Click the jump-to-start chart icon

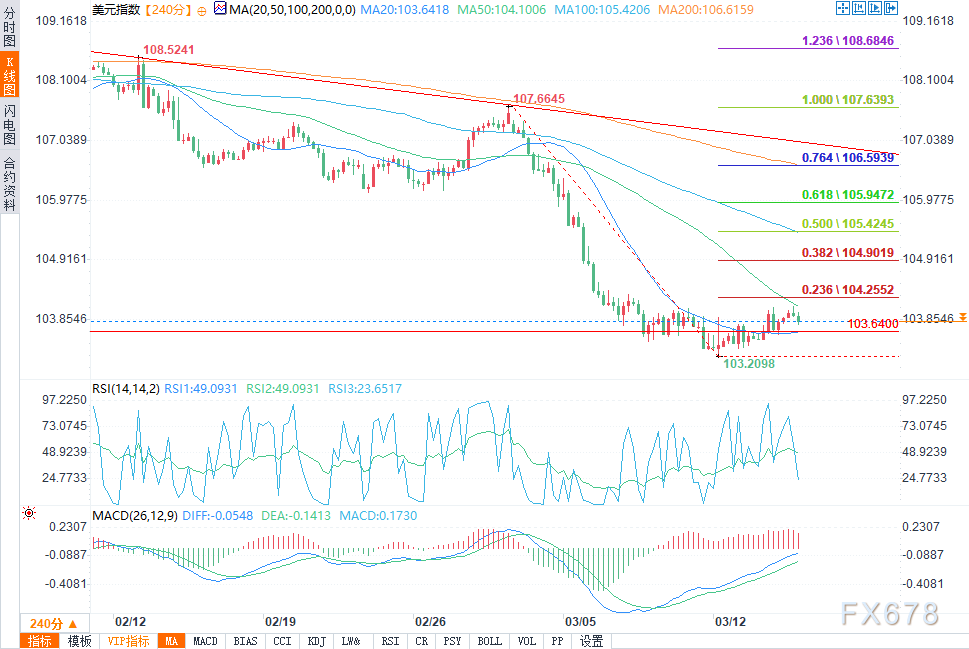pyautogui.click(x=858, y=8)
